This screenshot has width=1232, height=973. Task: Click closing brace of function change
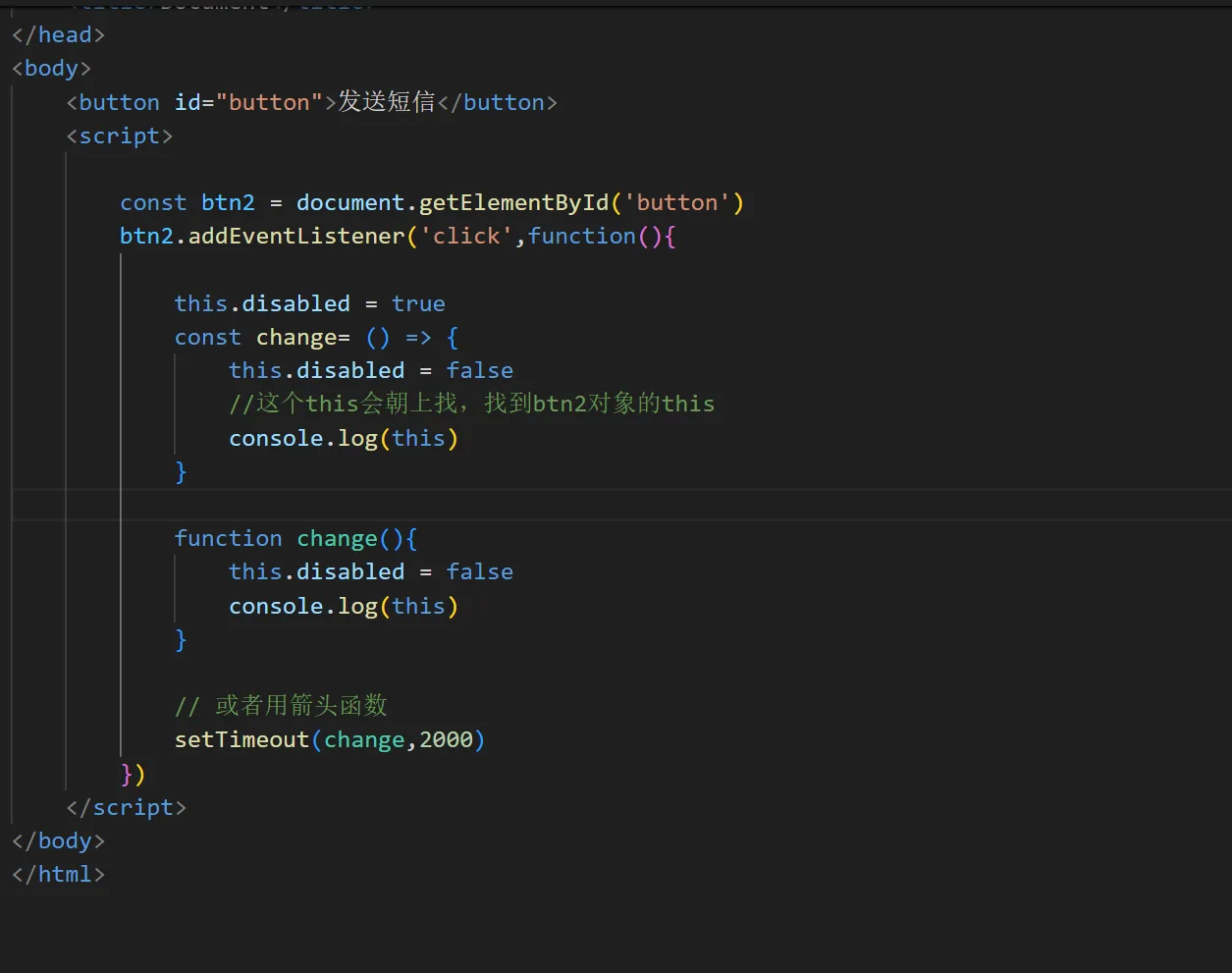[181, 639]
